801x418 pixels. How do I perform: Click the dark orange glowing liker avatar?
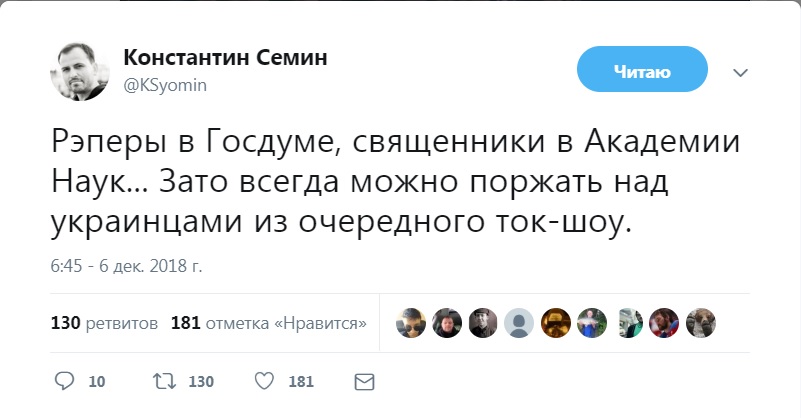pyautogui.click(x=555, y=322)
